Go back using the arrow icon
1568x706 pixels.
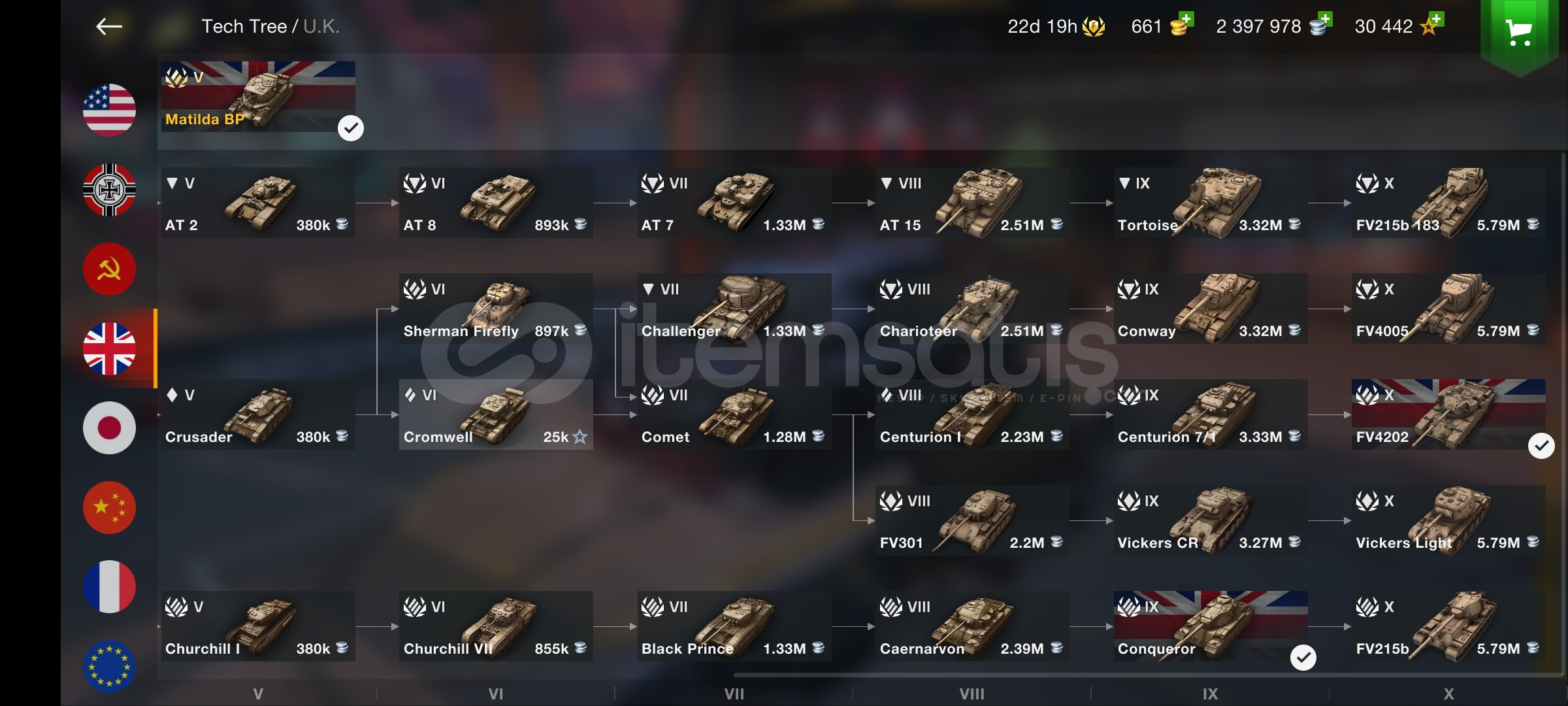coord(109,26)
